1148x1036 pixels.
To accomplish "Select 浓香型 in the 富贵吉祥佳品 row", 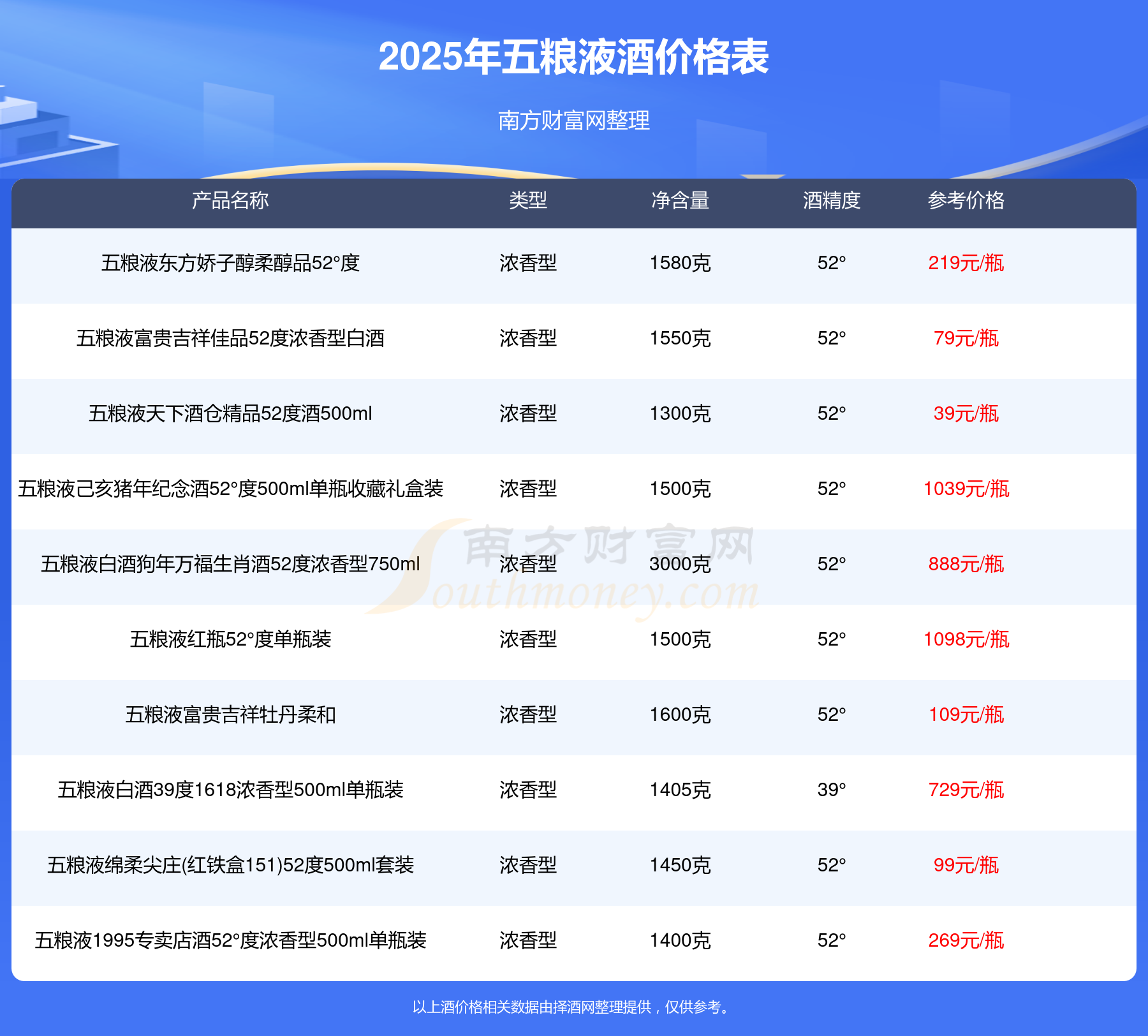I will [x=528, y=338].
